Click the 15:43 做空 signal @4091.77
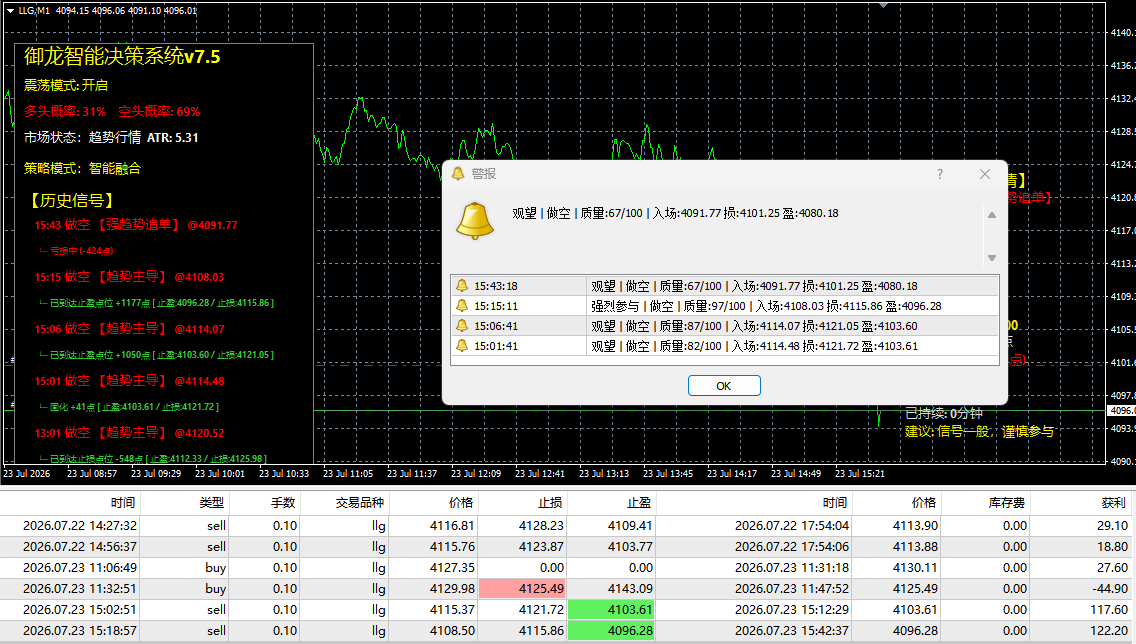The width and height of the screenshot is (1136, 644). [135, 225]
